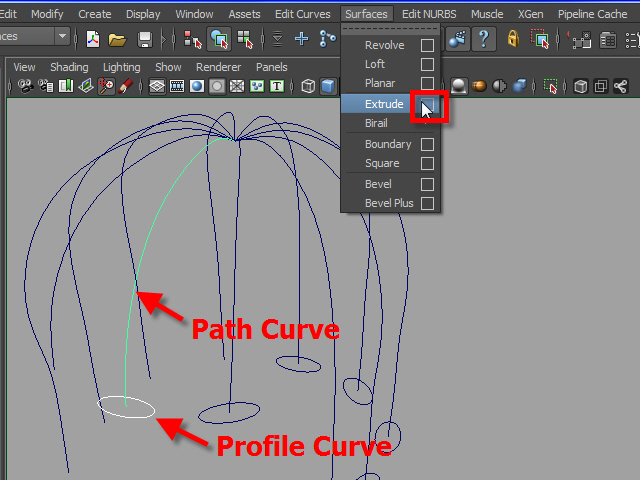Toggle the safe title icon

point(277,86)
